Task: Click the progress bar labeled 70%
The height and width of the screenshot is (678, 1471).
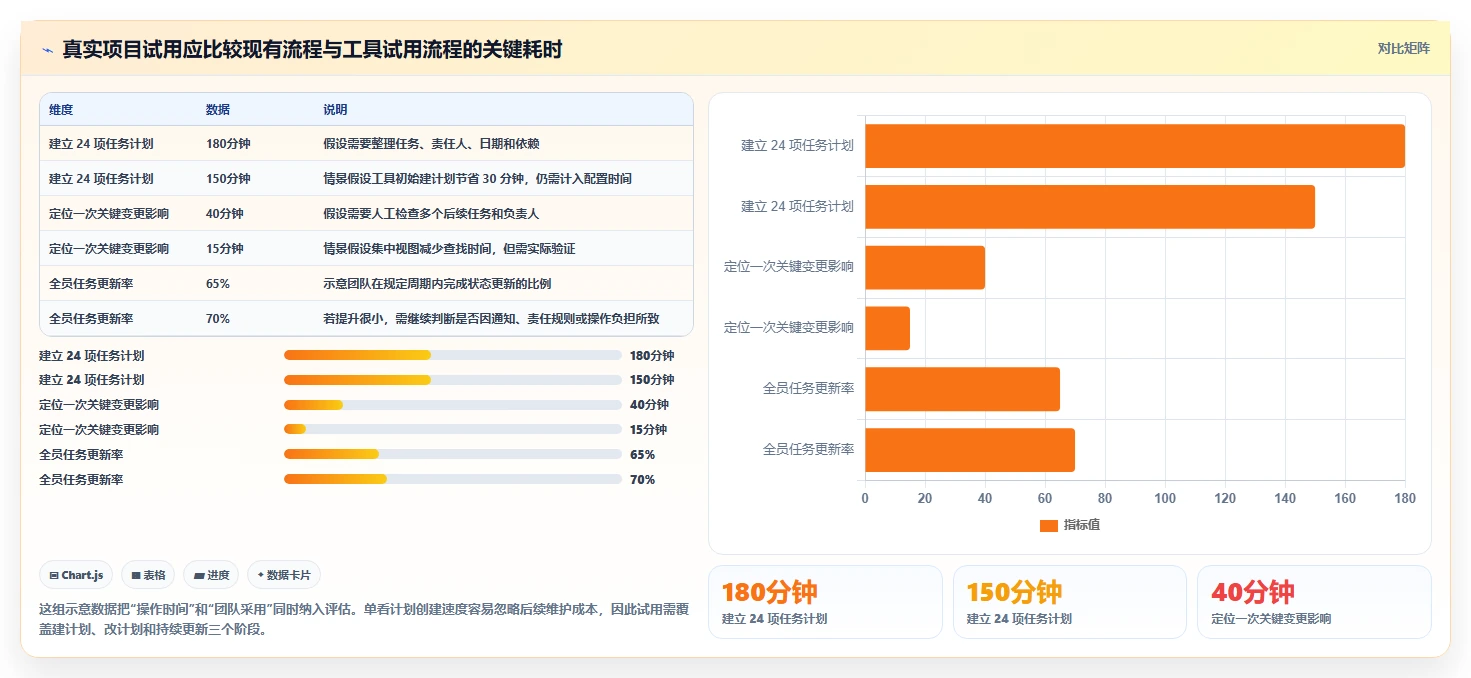Action: coord(453,479)
